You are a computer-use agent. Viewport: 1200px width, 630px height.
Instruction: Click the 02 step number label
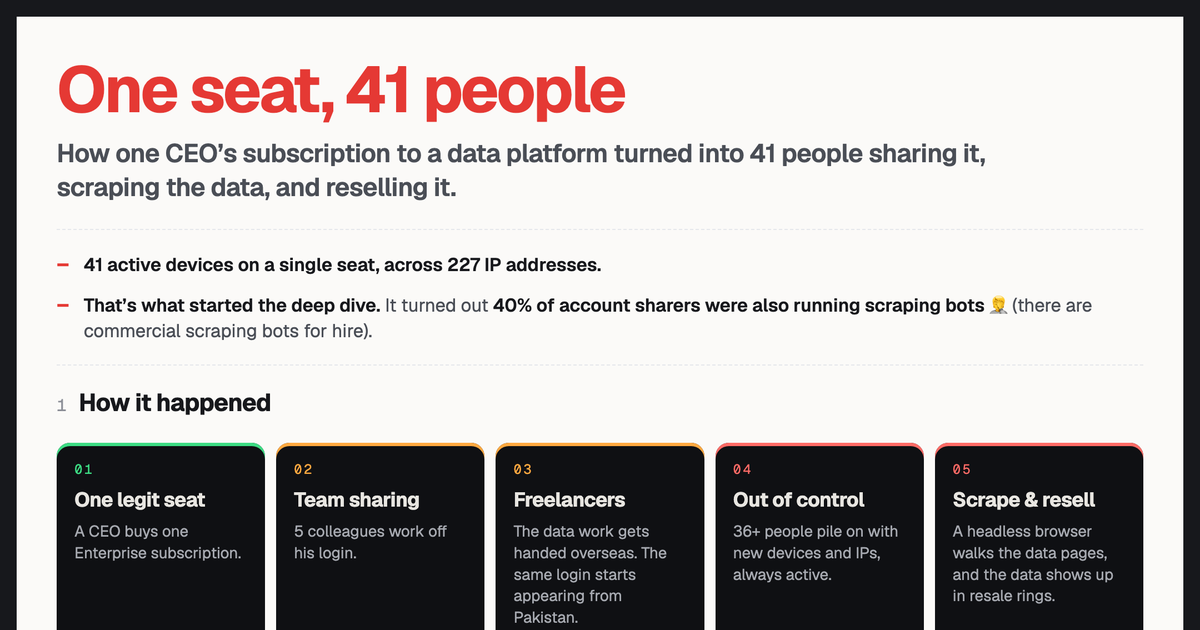(303, 469)
